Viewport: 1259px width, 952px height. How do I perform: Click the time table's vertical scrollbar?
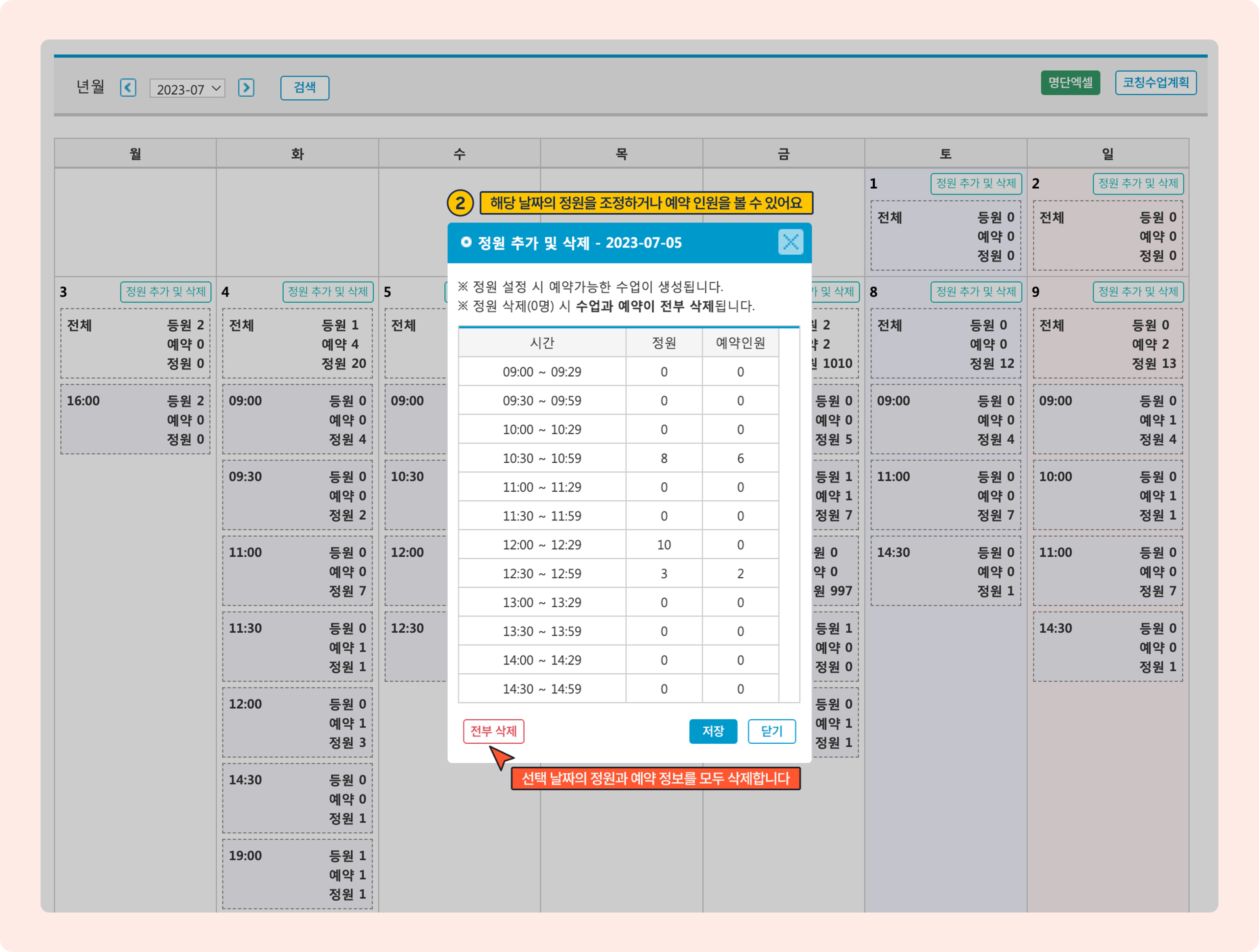789,512
